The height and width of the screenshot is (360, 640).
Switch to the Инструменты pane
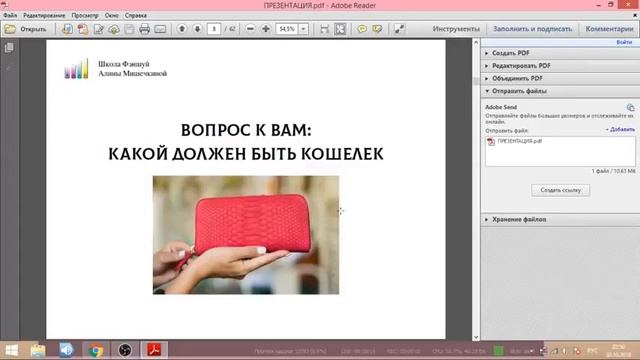[x=456, y=29]
